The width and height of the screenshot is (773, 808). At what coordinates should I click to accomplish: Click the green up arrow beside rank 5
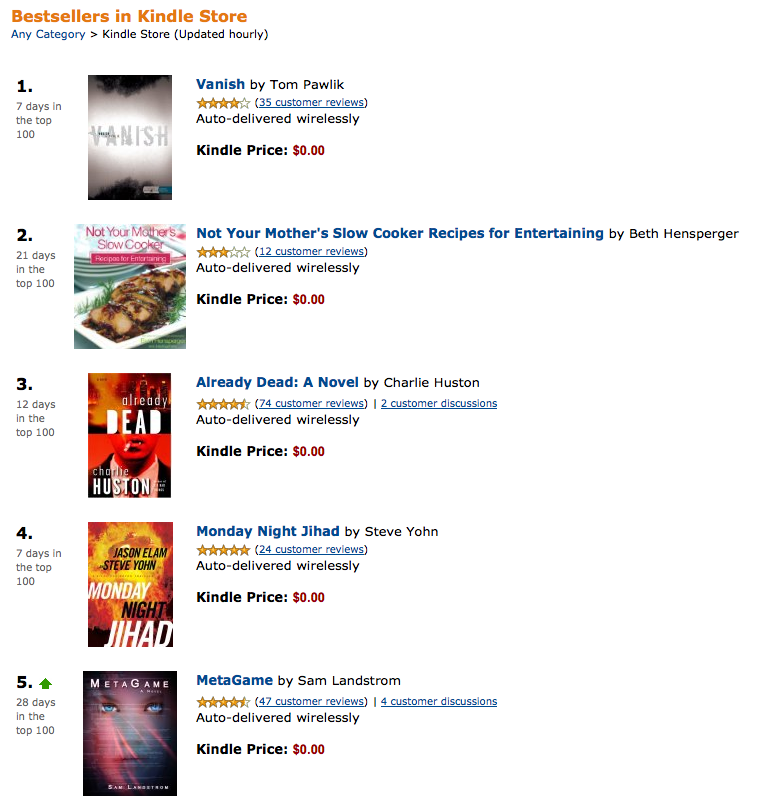(45, 684)
